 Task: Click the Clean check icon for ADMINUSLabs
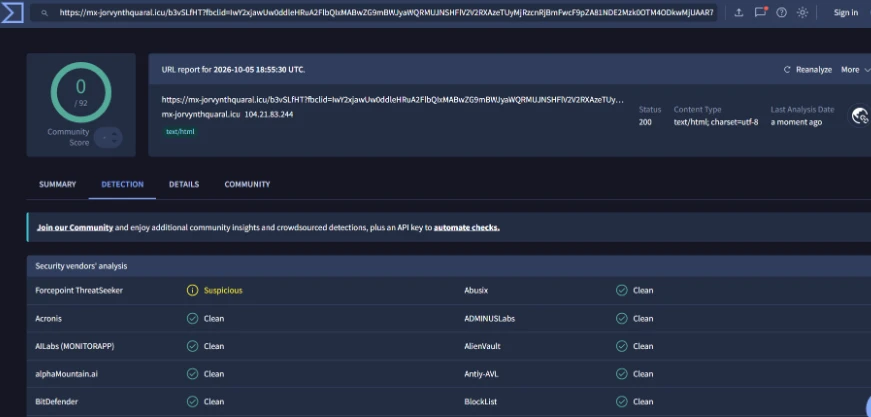[622, 319]
